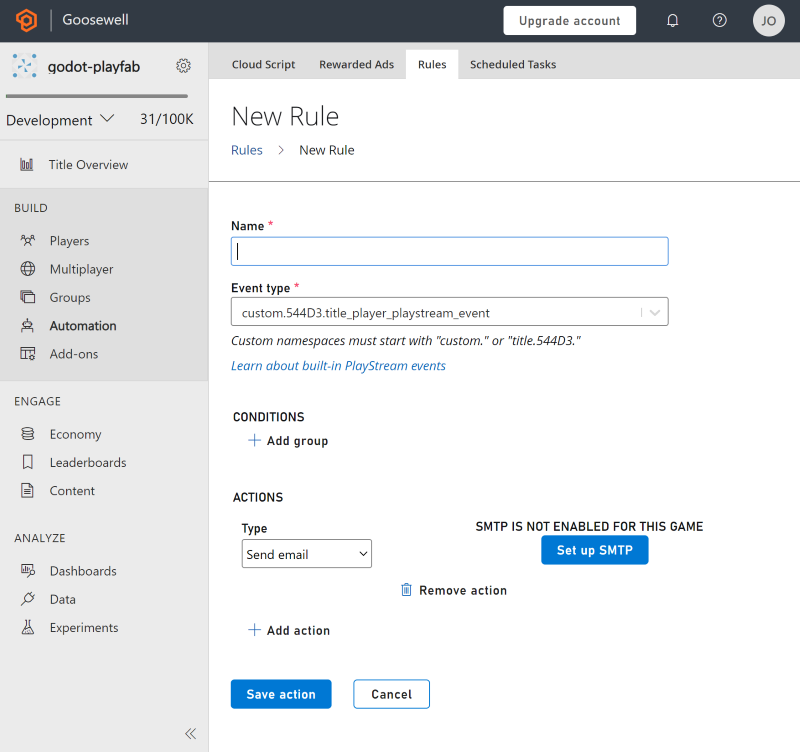Open Experiments from the sidebar
This screenshot has width=800, height=752.
tap(84, 628)
